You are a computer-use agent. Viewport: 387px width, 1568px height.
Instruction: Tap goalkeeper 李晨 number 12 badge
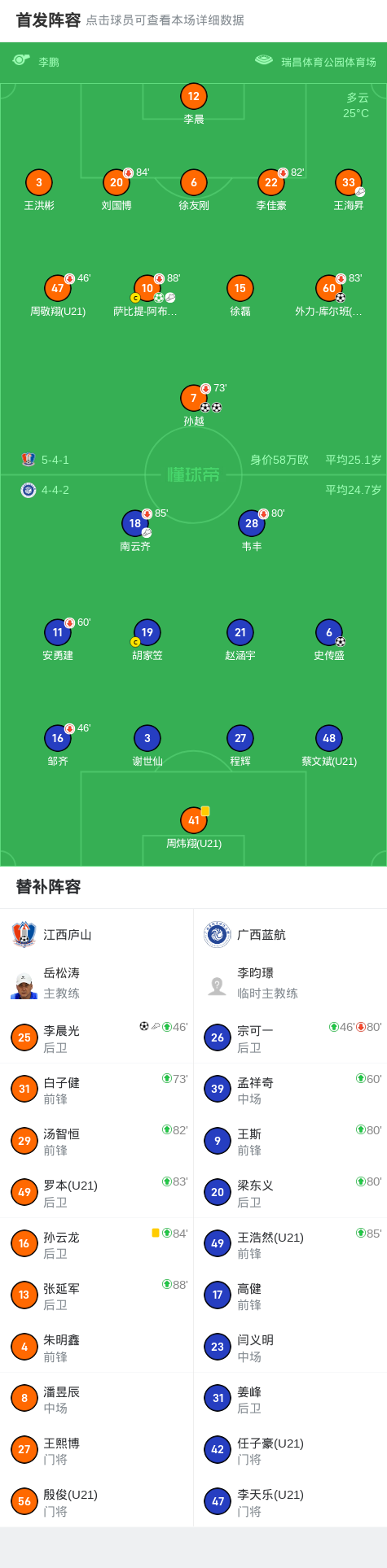coord(193,96)
